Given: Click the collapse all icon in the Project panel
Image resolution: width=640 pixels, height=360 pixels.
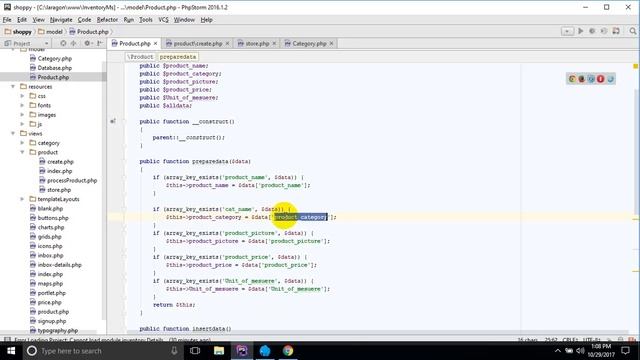Looking at the screenshot, I should 73,43.
